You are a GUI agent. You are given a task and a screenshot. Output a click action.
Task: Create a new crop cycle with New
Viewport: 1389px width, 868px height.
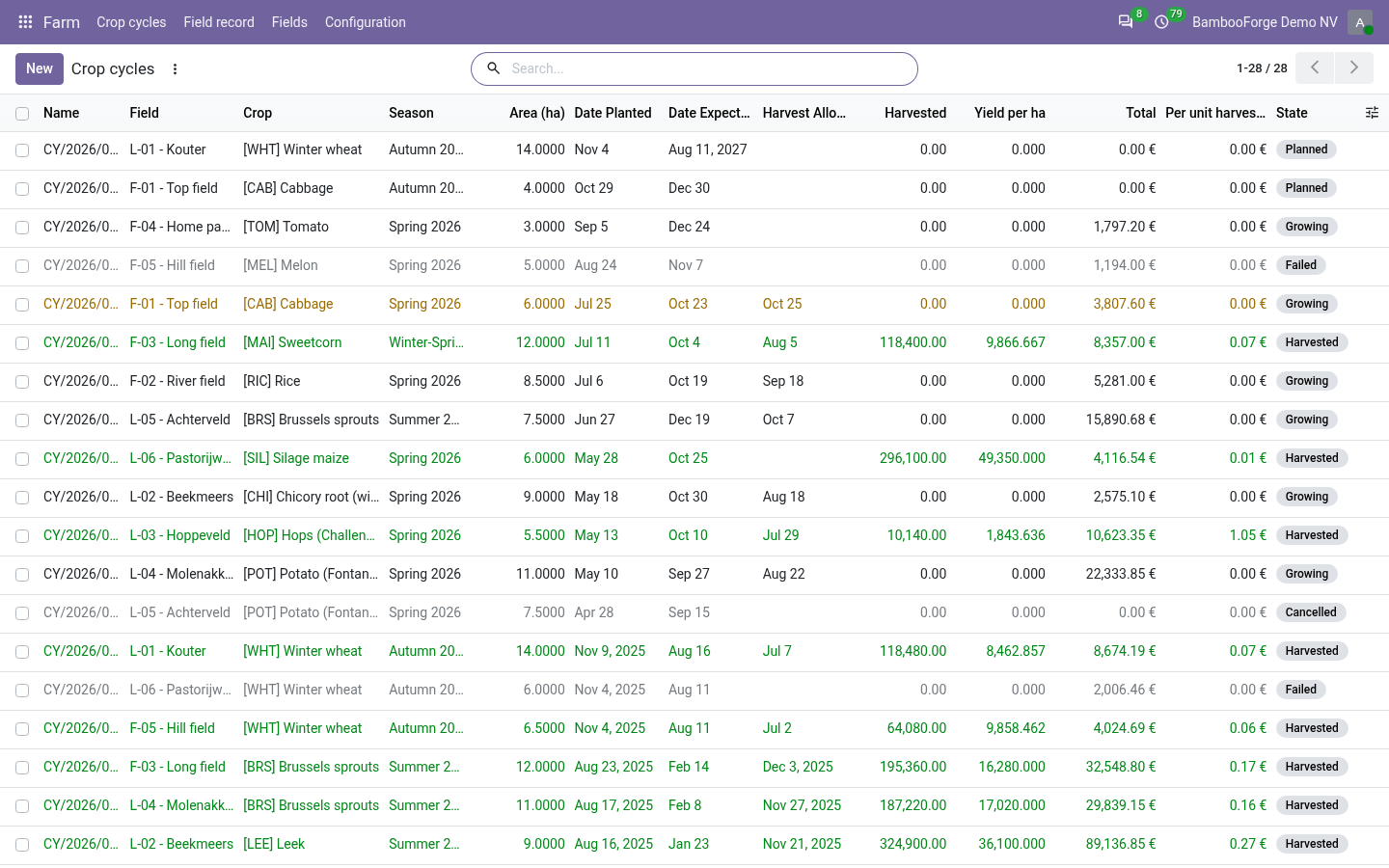click(x=40, y=68)
